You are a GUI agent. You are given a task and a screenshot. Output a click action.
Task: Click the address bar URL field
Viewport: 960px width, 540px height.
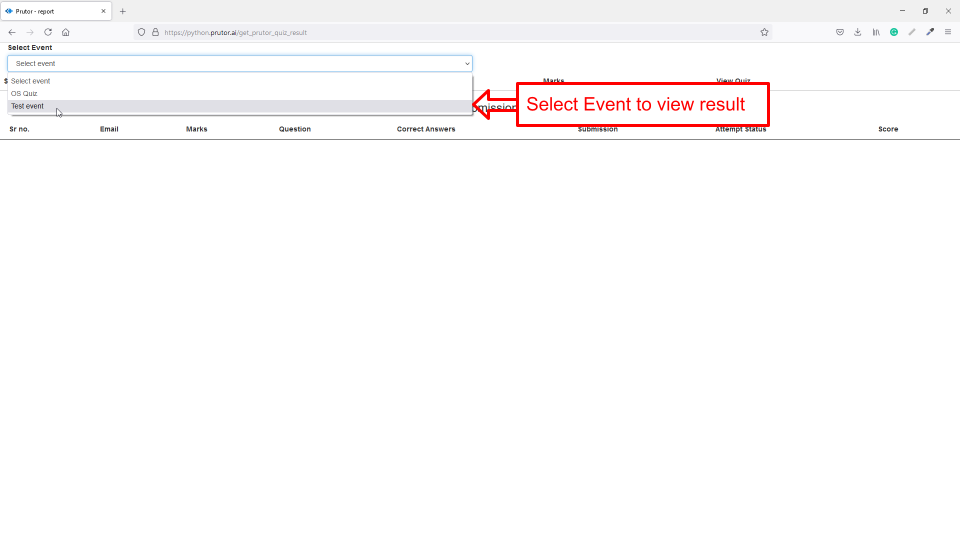click(450, 32)
